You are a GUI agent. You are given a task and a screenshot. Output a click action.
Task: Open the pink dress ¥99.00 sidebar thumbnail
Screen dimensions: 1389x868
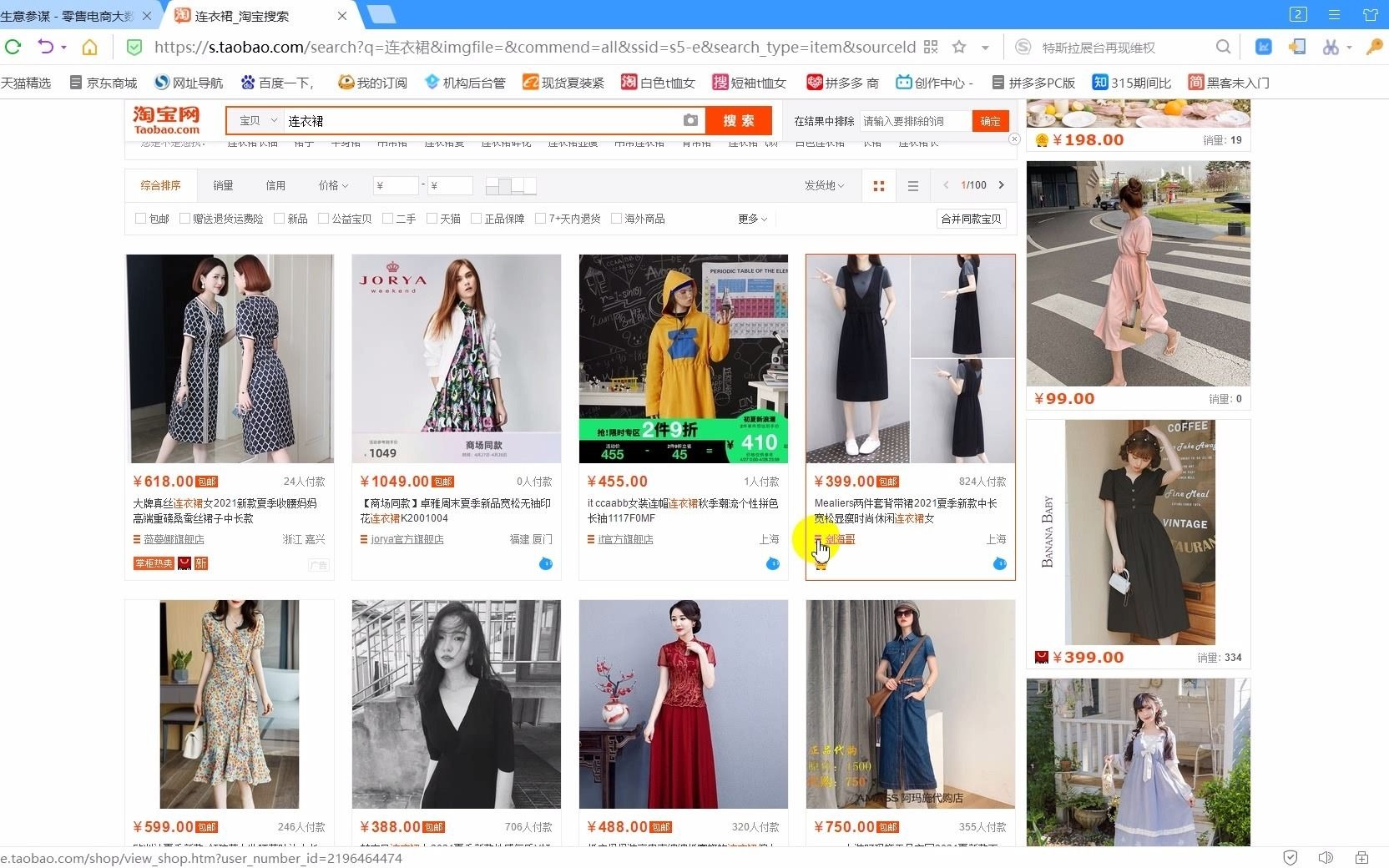1139,273
